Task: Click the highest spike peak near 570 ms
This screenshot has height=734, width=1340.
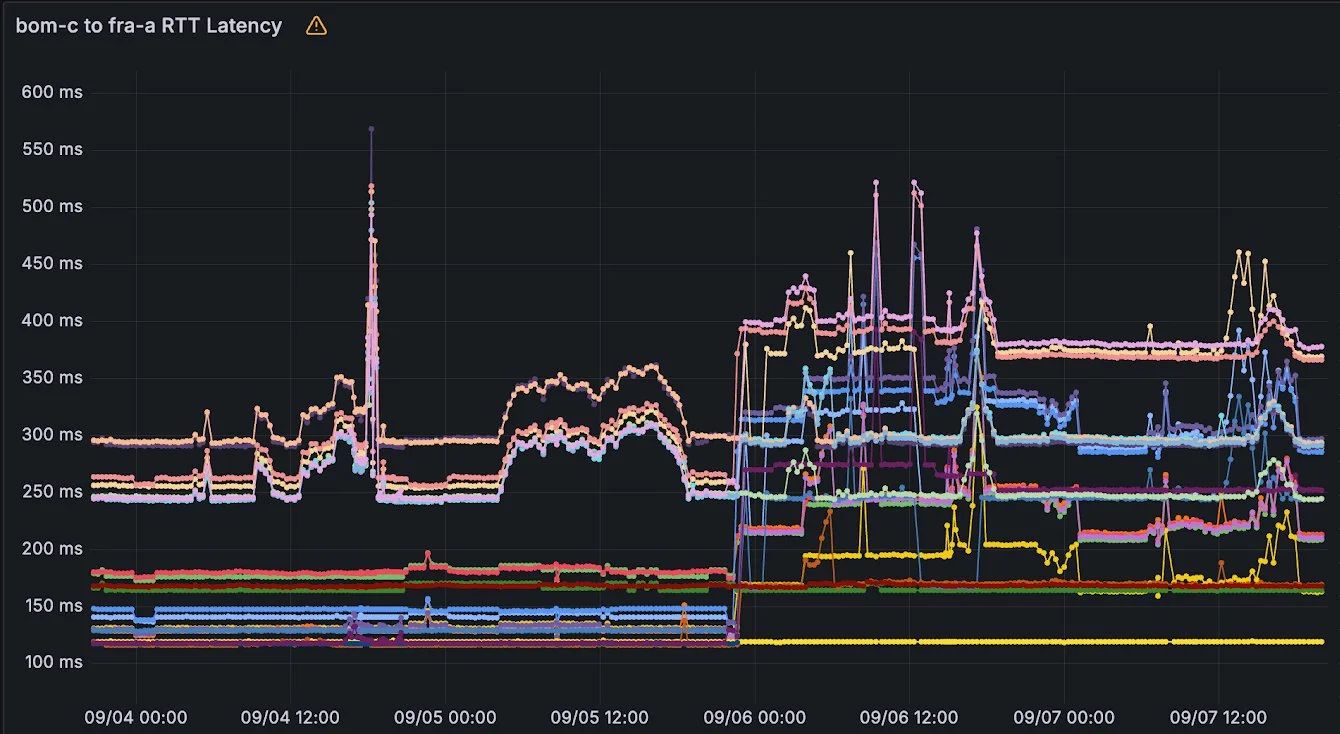Action: (371, 129)
